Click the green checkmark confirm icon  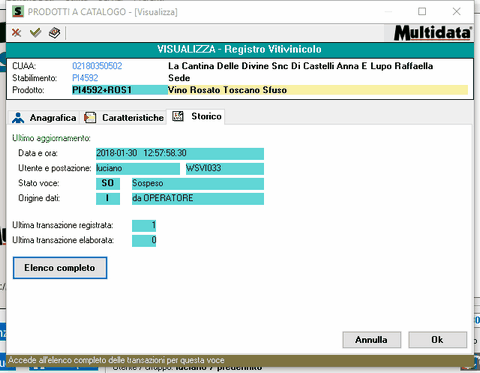click(x=35, y=33)
